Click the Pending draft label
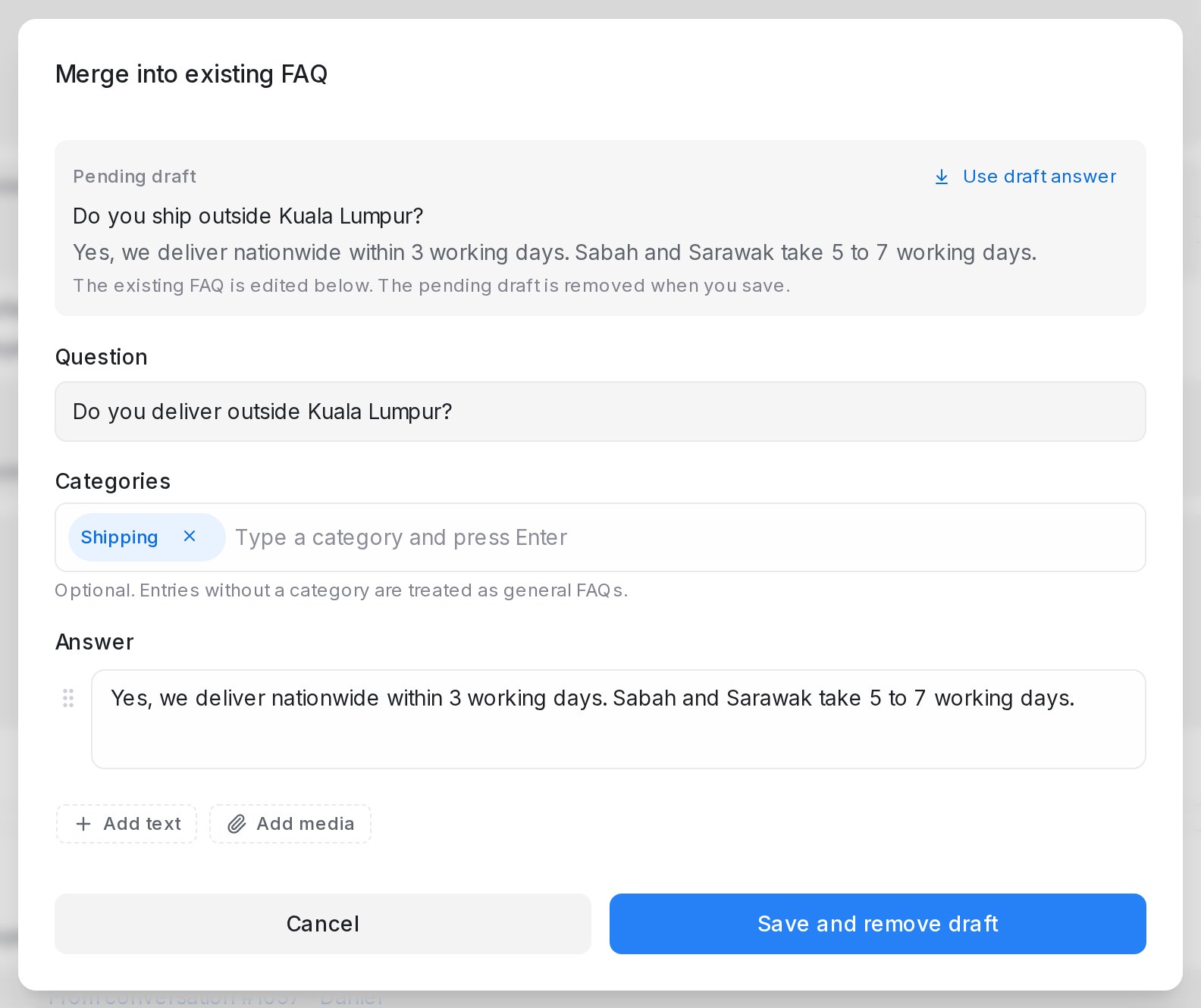 [x=134, y=177]
